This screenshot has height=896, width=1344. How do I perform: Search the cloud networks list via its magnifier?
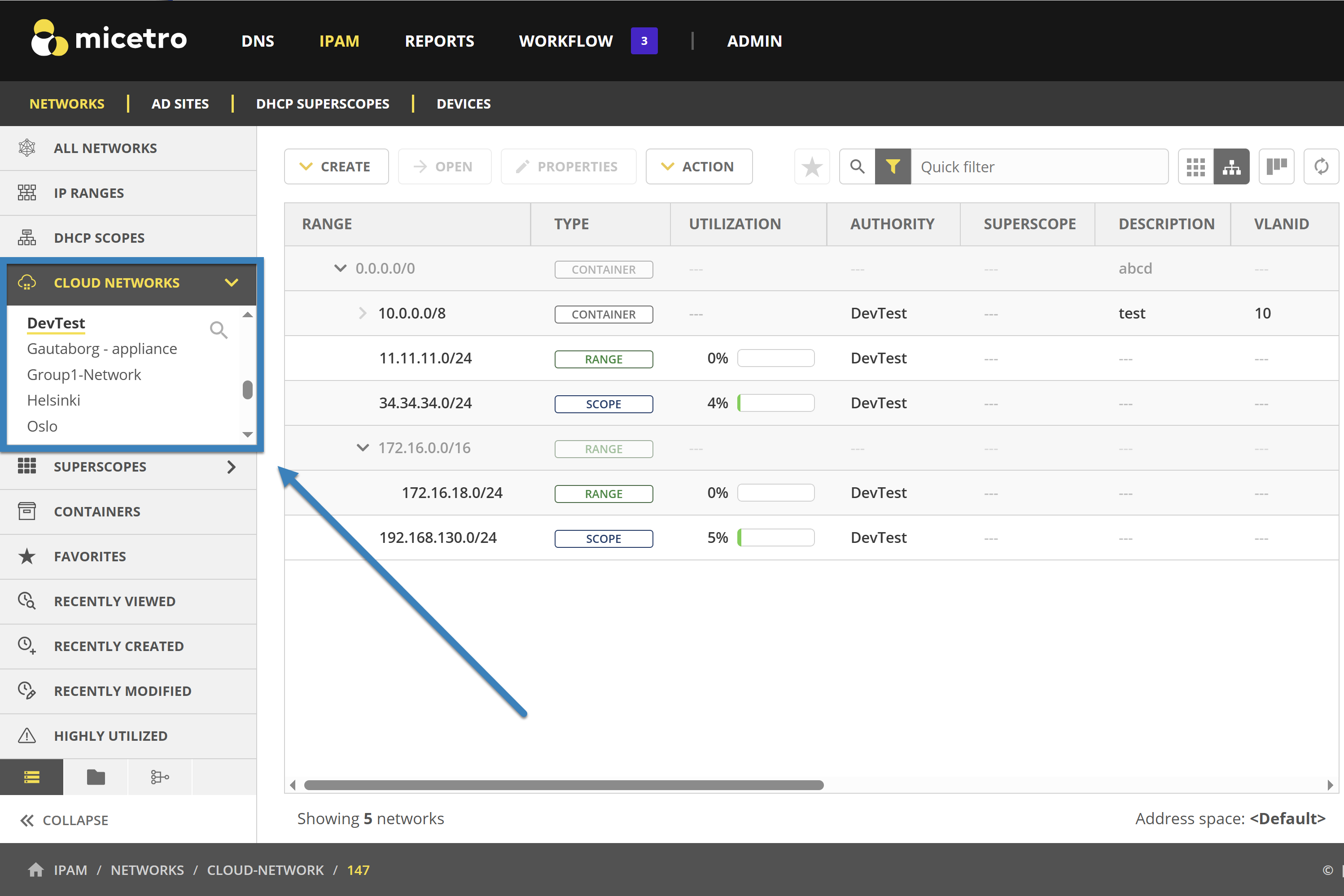(218, 330)
